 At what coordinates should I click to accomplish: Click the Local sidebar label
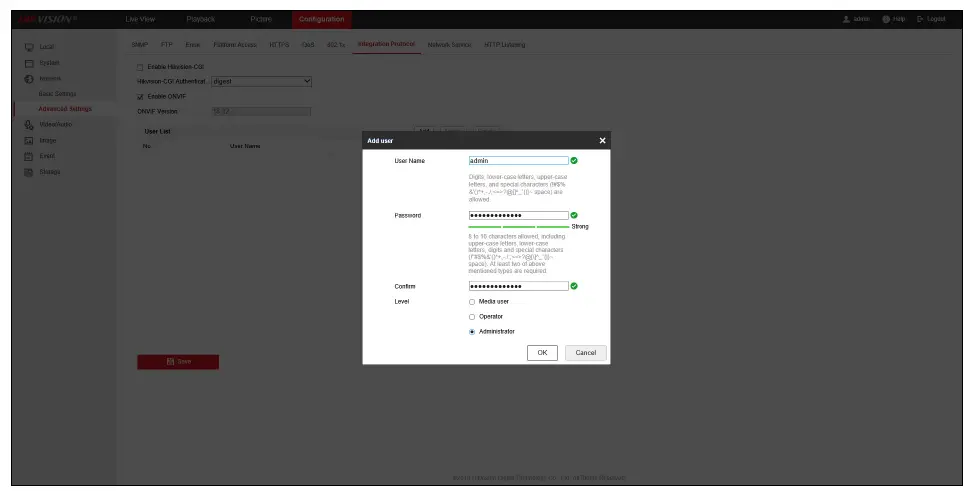(47, 47)
